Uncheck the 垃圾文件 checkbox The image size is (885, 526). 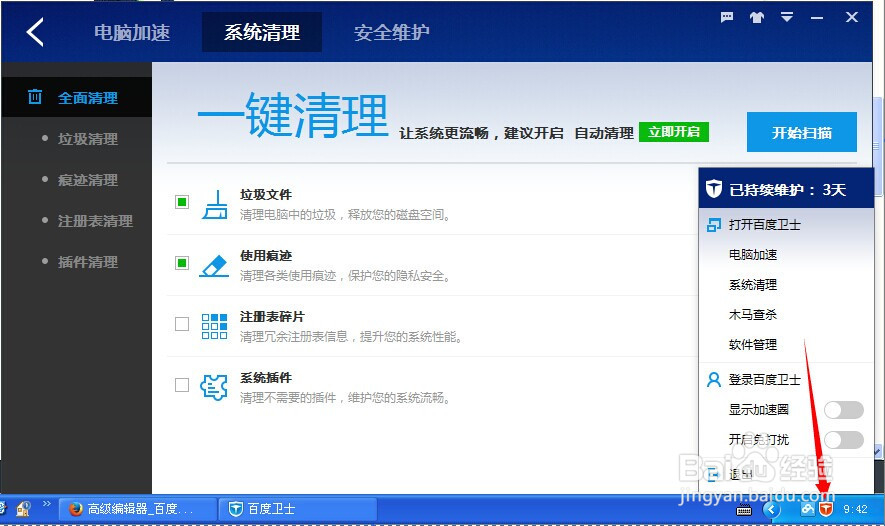[x=182, y=202]
